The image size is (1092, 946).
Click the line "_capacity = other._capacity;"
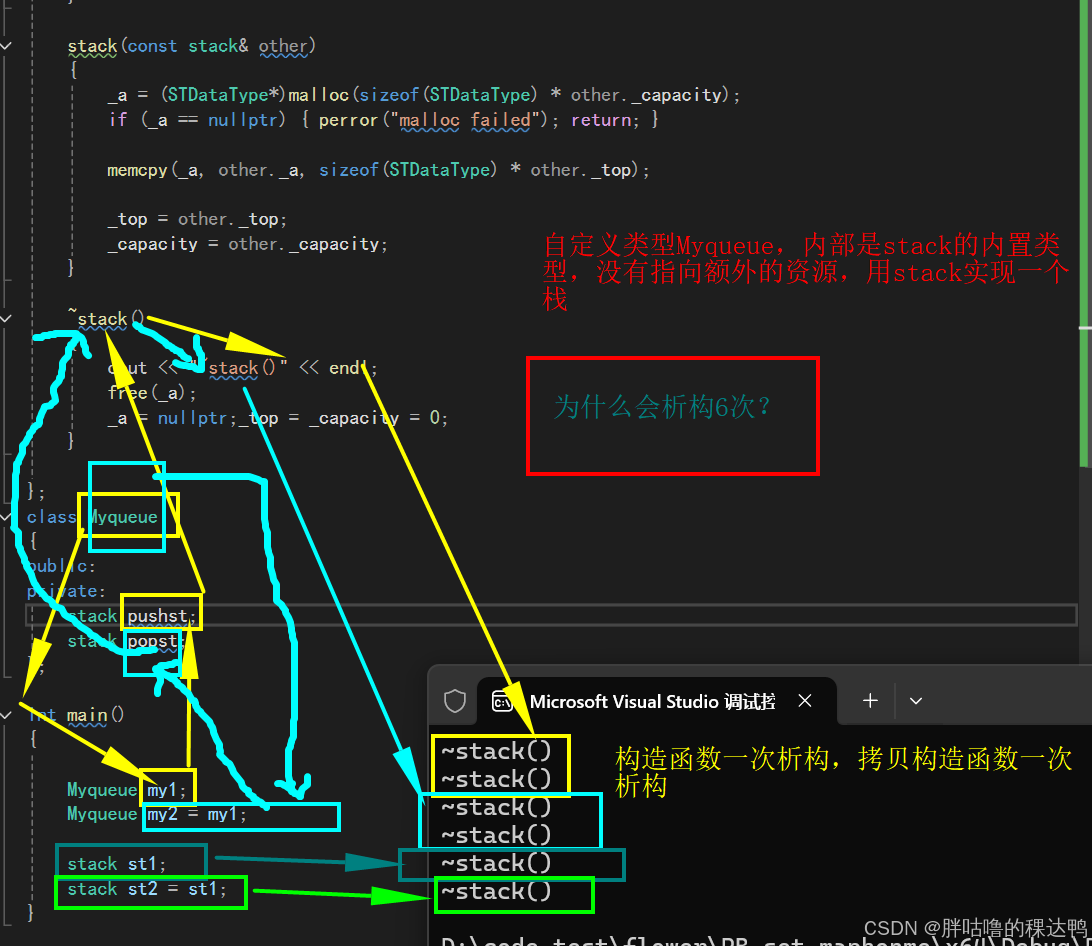pyautogui.click(x=247, y=245)
